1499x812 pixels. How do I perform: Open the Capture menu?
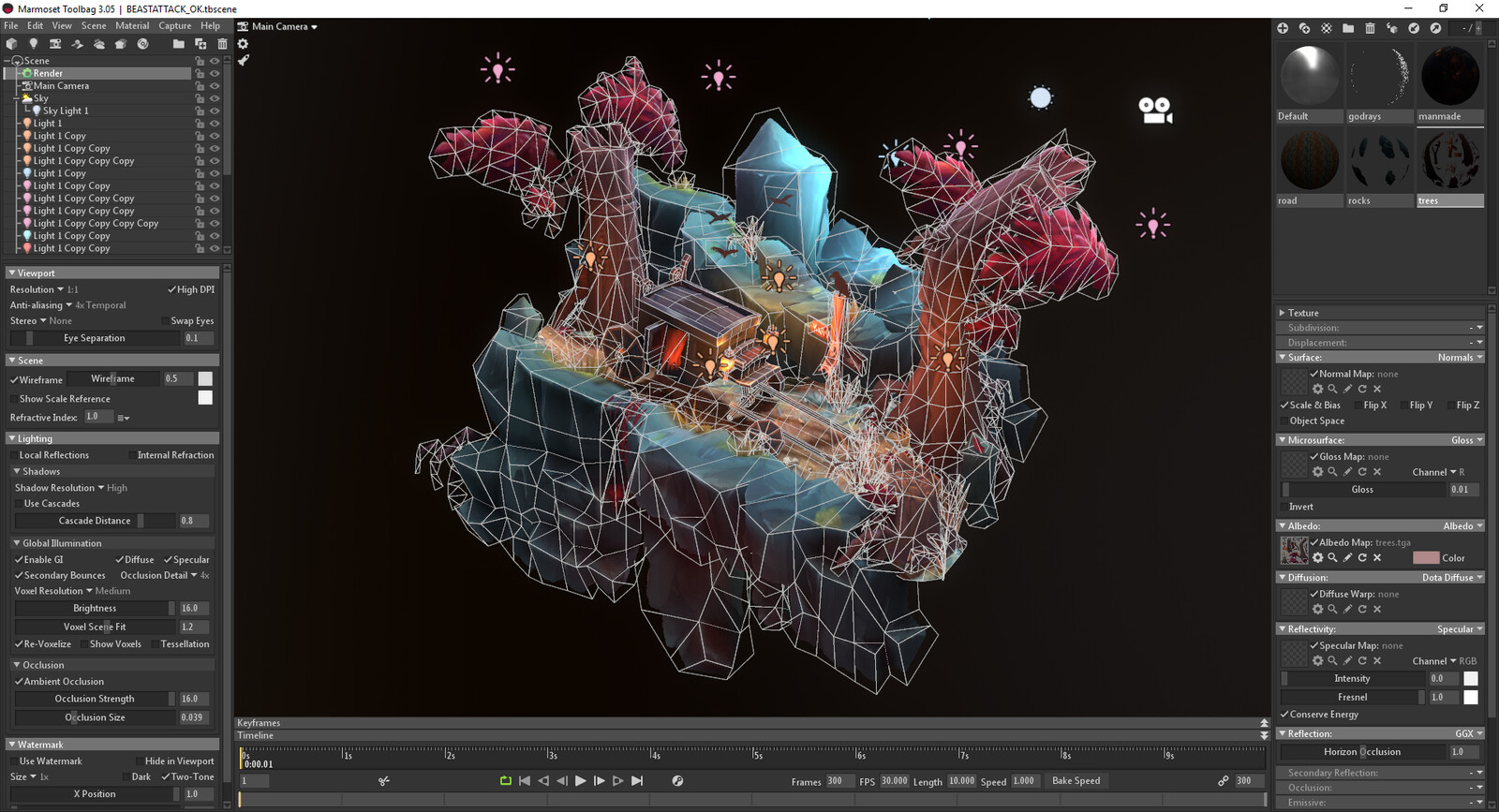[x=175, y=26]
